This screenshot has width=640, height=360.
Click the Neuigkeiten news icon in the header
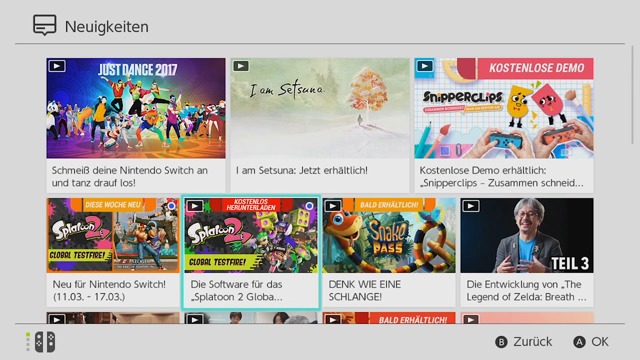click(44, 25)
